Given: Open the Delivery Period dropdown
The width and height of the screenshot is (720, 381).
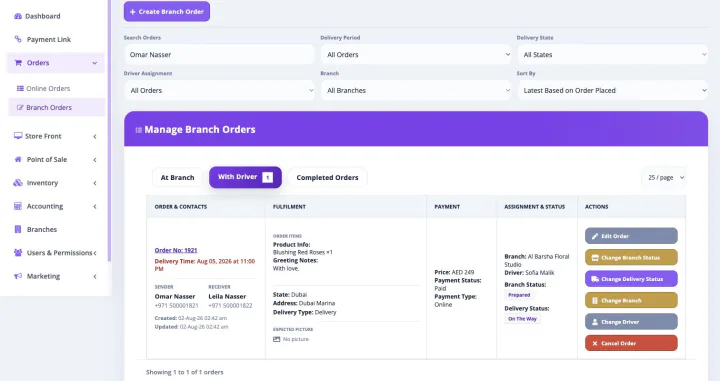Looking at the screenshot, I should pos(416,55).
